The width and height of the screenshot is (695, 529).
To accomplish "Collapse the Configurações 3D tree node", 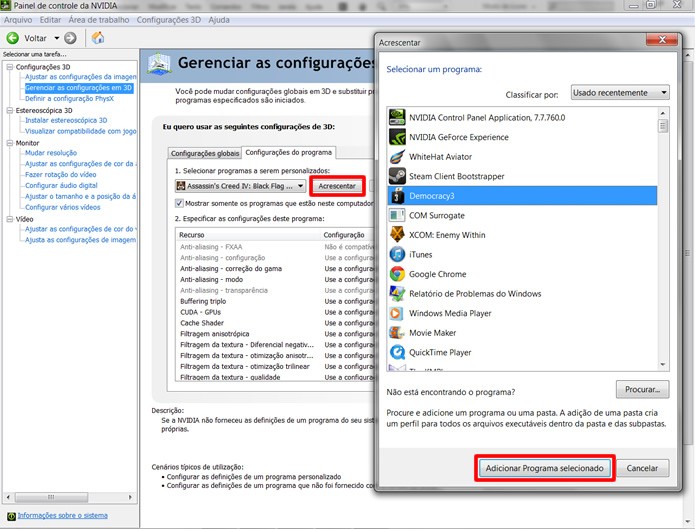I will [x=9, y=67].
